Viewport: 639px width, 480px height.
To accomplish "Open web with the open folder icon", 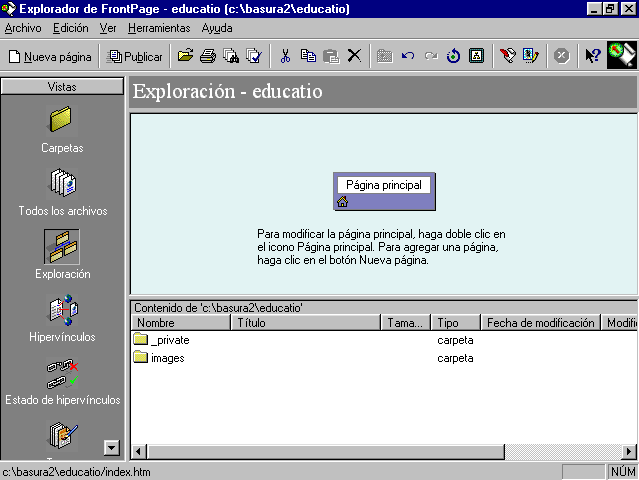I will tap(185, 56).
